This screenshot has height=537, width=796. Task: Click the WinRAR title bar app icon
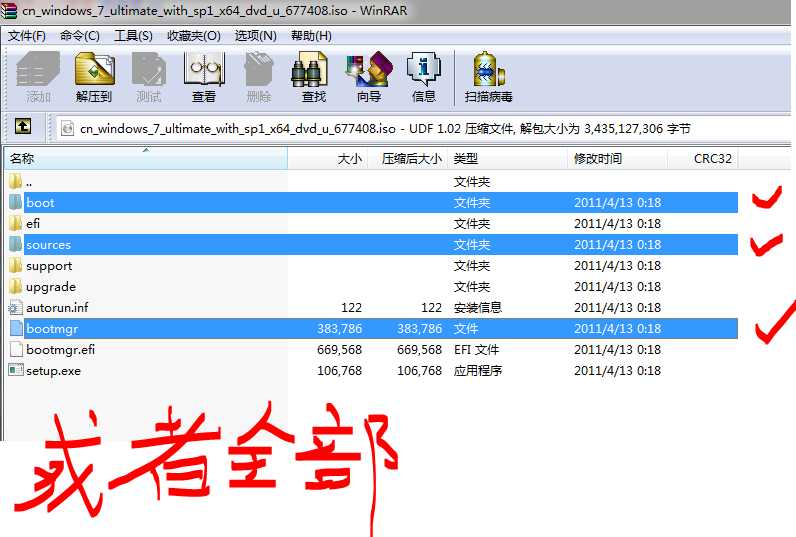click(x=8, y=11)
